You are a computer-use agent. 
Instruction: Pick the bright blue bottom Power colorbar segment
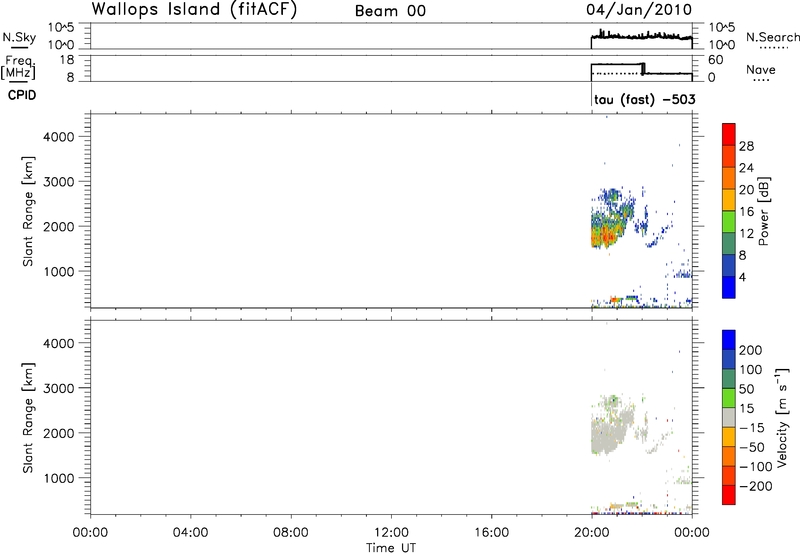(x=729, y=287)
